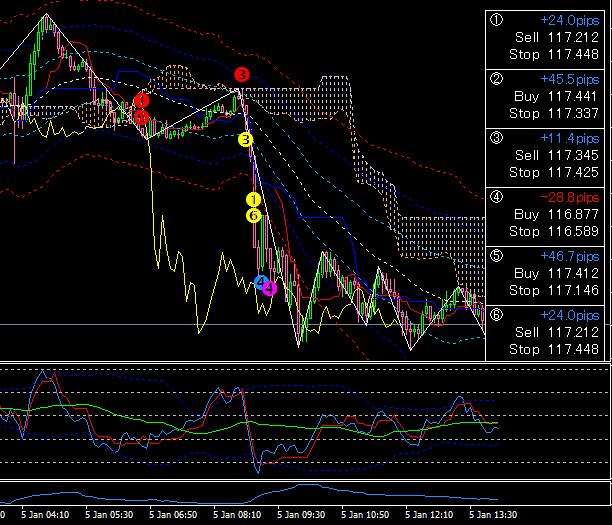Click circled number 5 in trade panel

[497, 256]
